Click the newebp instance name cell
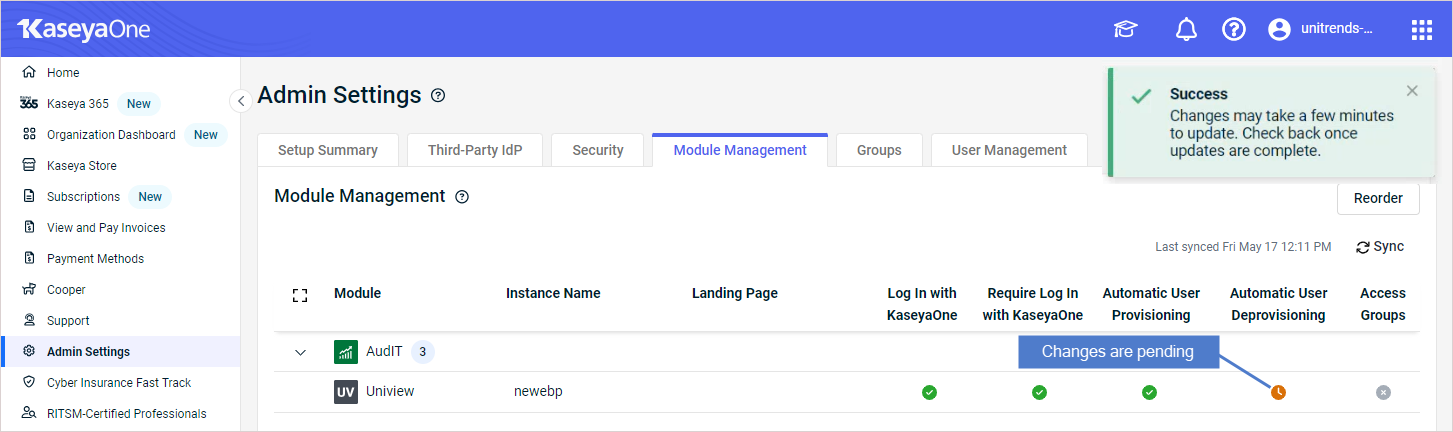 click(x=538, y=392)
